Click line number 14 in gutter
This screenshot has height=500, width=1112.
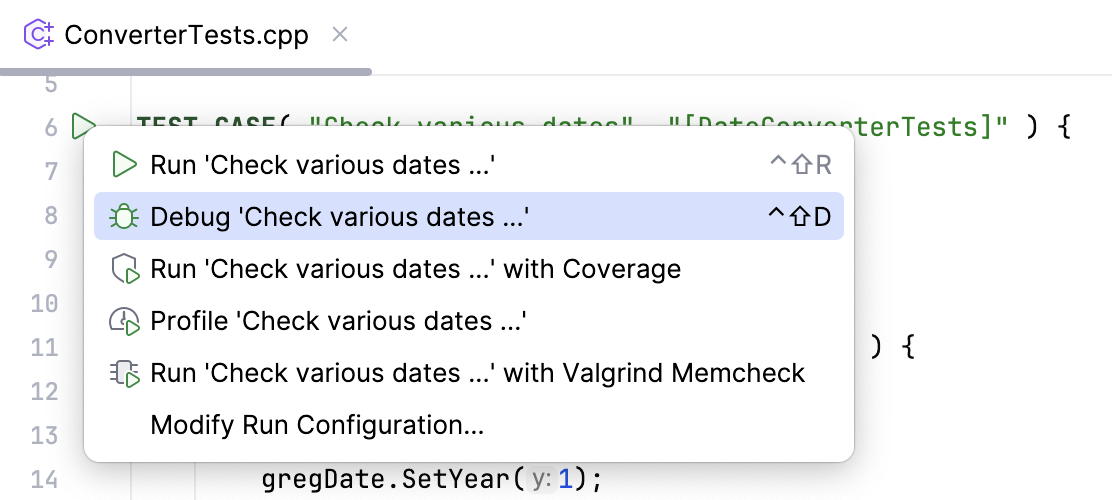coord(45,479)
